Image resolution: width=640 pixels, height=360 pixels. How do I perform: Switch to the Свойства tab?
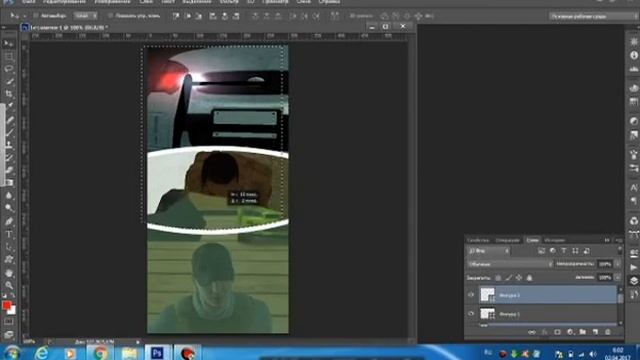pyautogui.click(x=478, y=240)
